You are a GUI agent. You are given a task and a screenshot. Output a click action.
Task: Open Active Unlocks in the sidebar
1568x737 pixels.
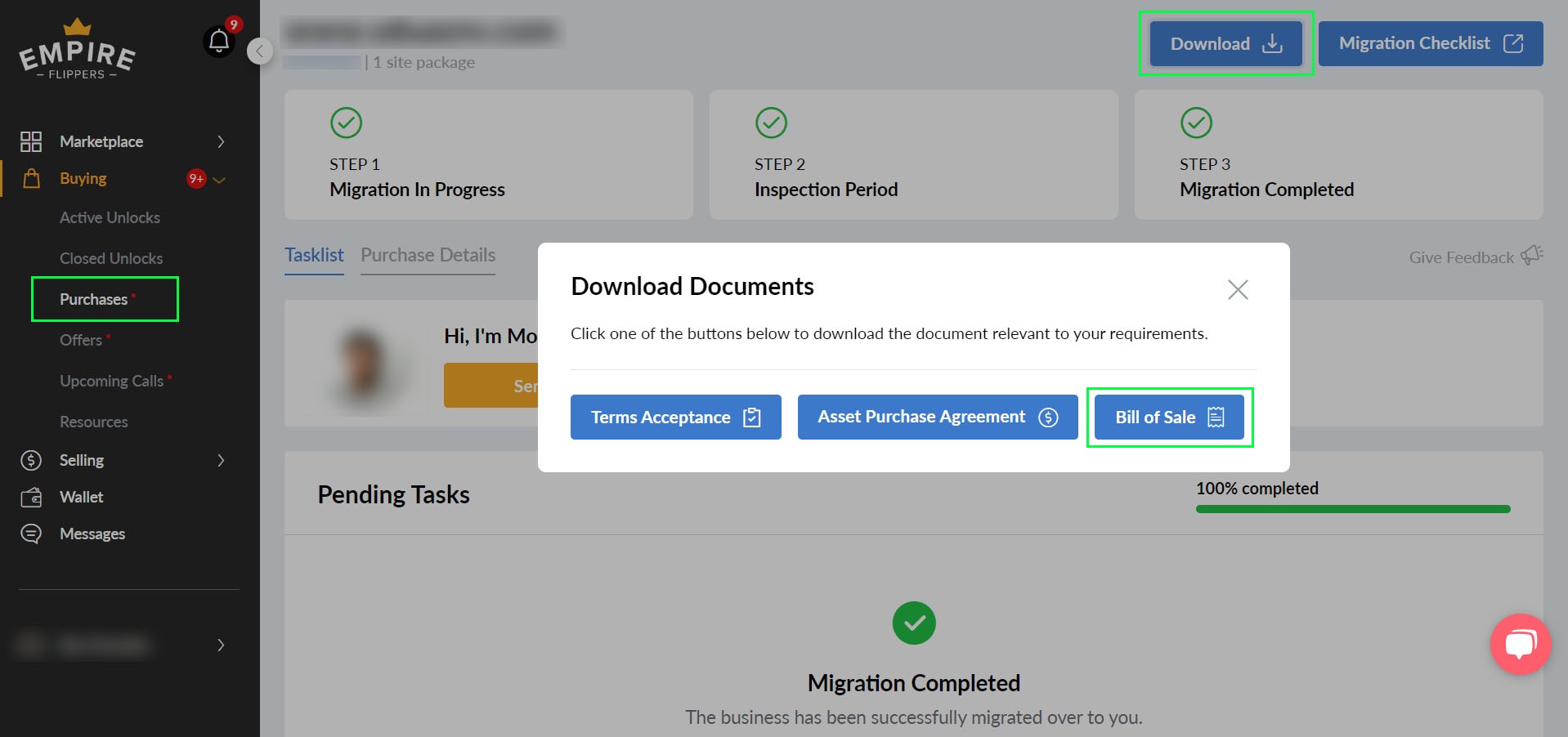(110, 217)
